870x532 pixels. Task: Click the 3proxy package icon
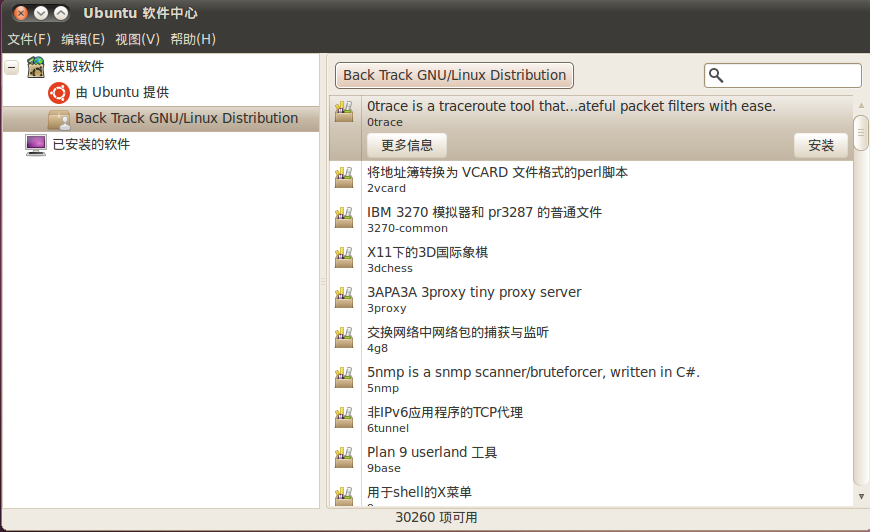click(344, 298)
